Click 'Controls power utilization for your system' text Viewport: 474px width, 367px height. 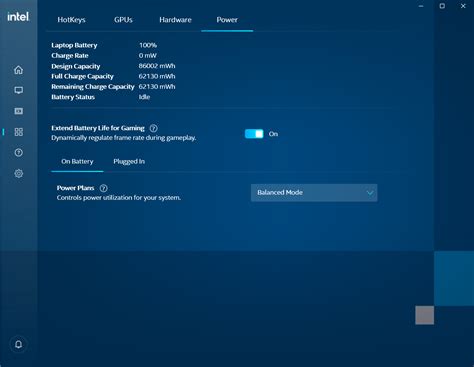(x=119, y=198)
